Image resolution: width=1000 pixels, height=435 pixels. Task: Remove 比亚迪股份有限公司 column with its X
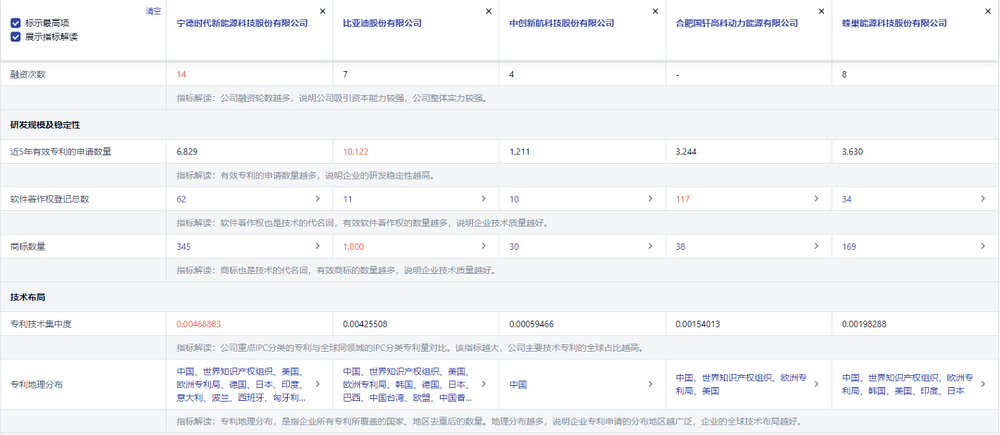point(489,11)
